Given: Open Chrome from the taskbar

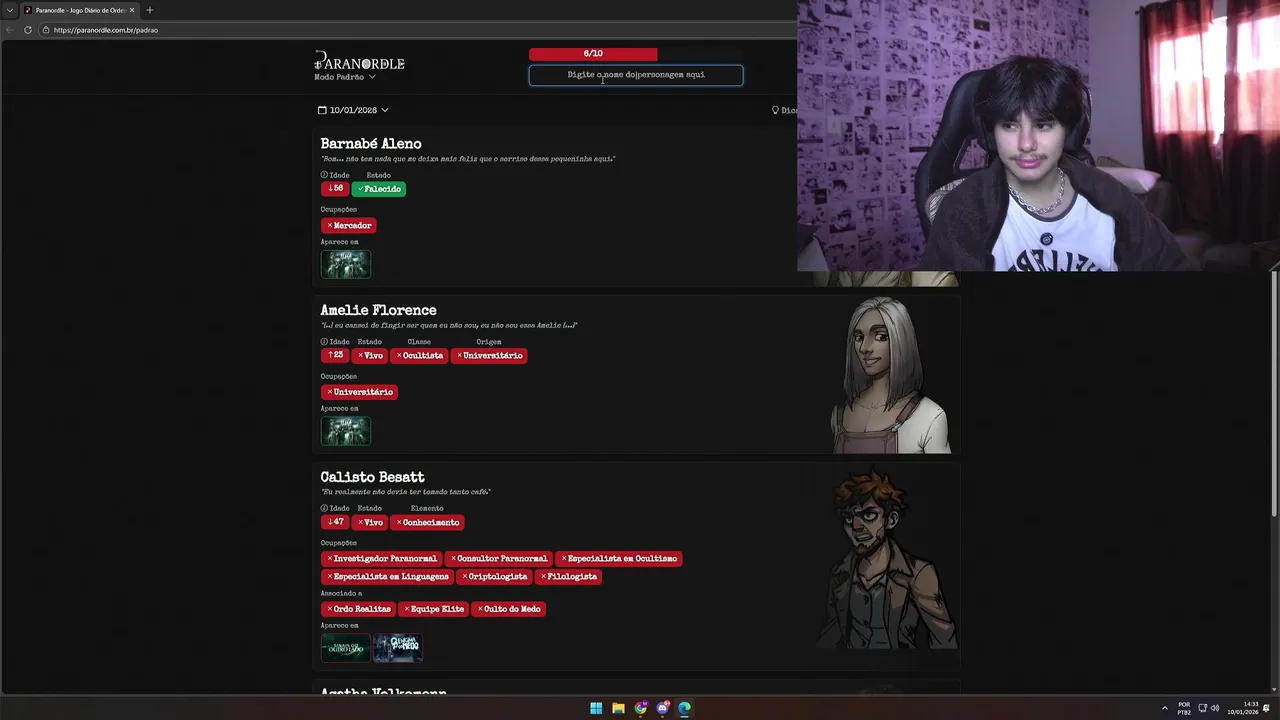Looking at the screenshot, I should [x=640, y=708].
